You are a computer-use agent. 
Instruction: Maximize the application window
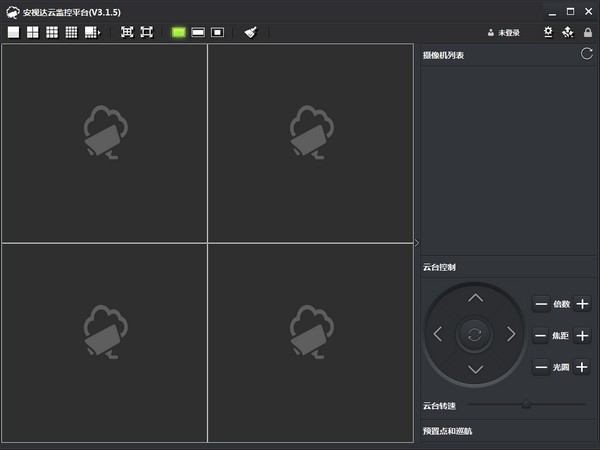(571, 12)
